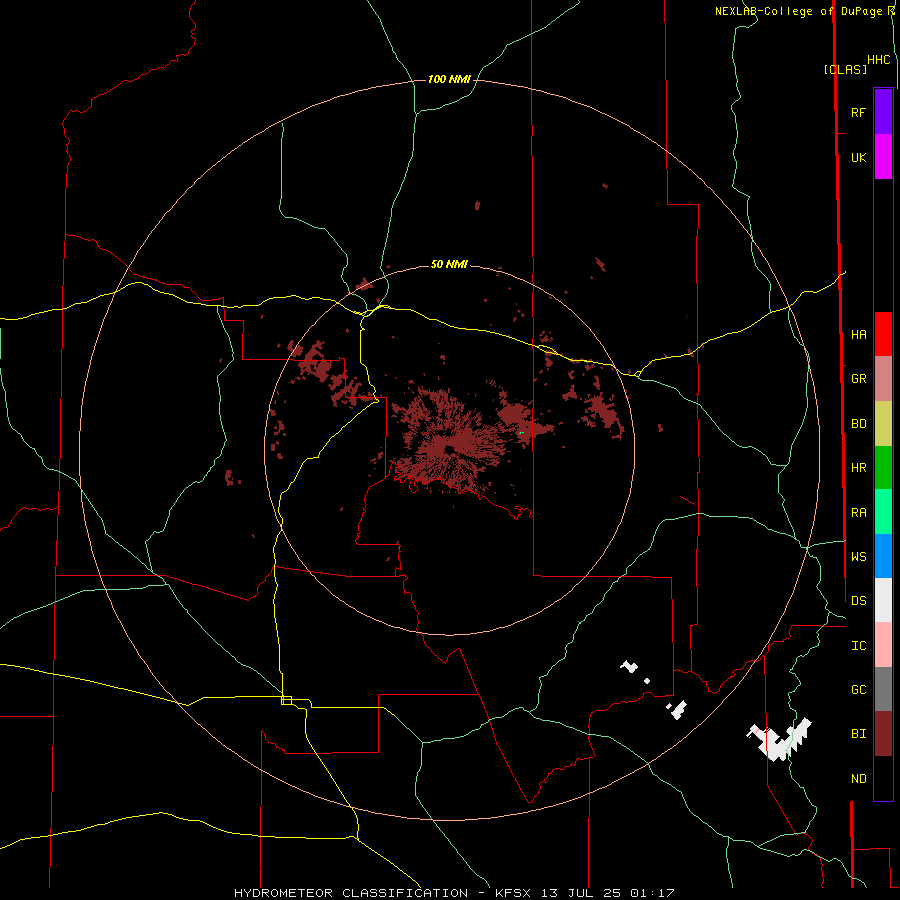Click the 13 JUL 25 date text
Screen dimensions: 900x900
coord(581,893)
